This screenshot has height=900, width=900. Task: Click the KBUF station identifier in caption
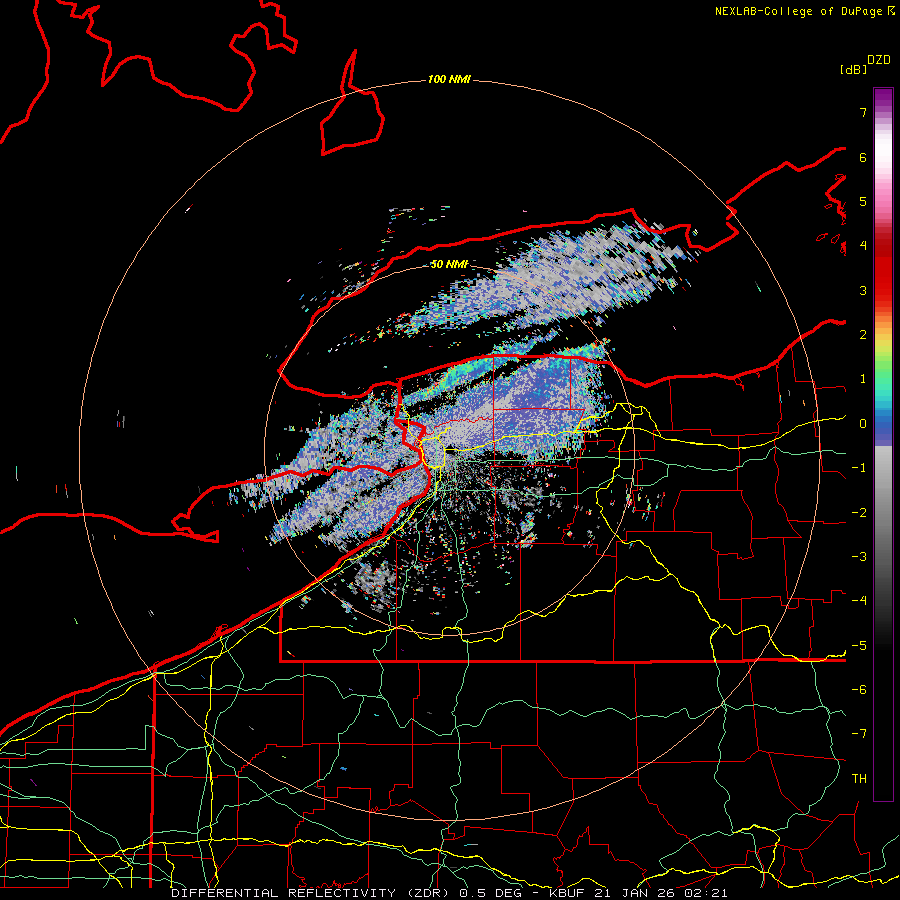[568, 893]
